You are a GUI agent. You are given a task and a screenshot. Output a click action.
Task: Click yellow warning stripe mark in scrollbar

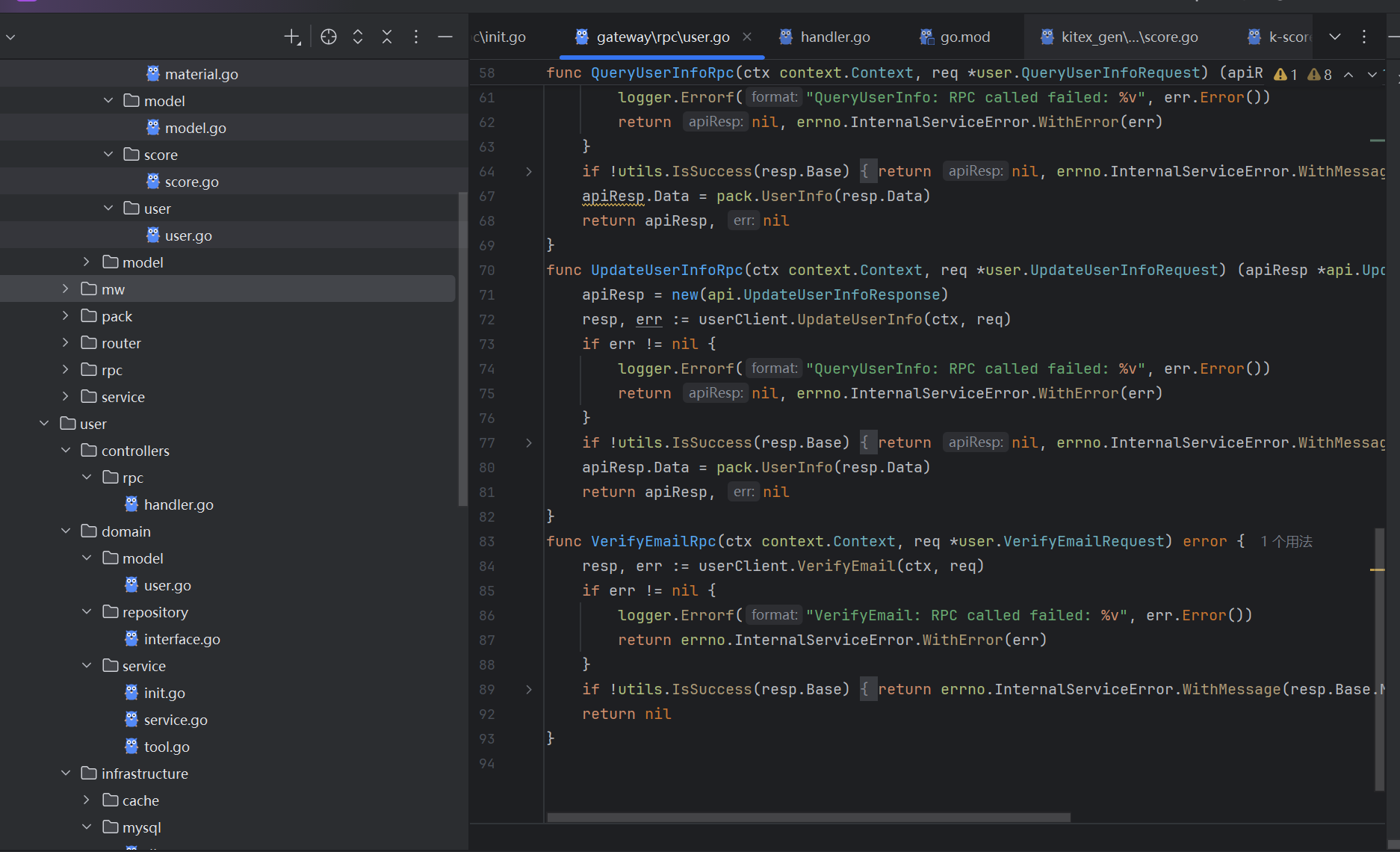coord(1378,569)
